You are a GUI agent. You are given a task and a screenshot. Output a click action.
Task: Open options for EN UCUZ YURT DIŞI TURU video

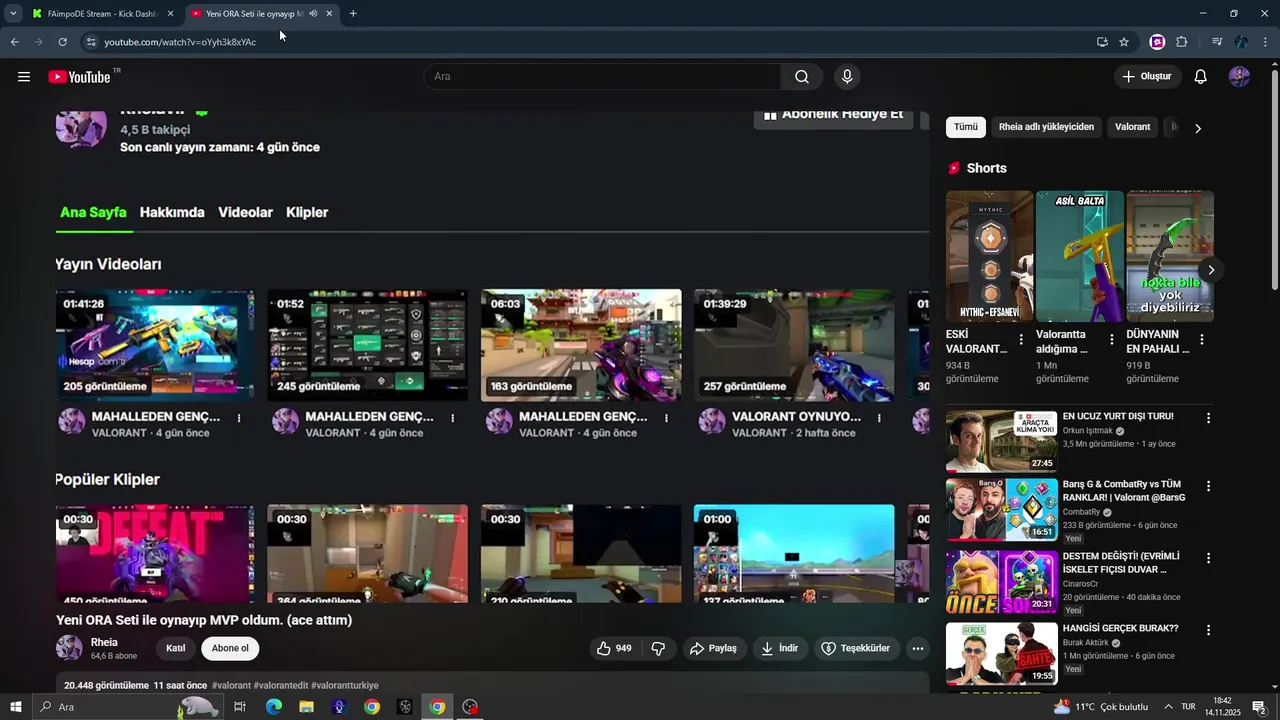(1208, 418)
